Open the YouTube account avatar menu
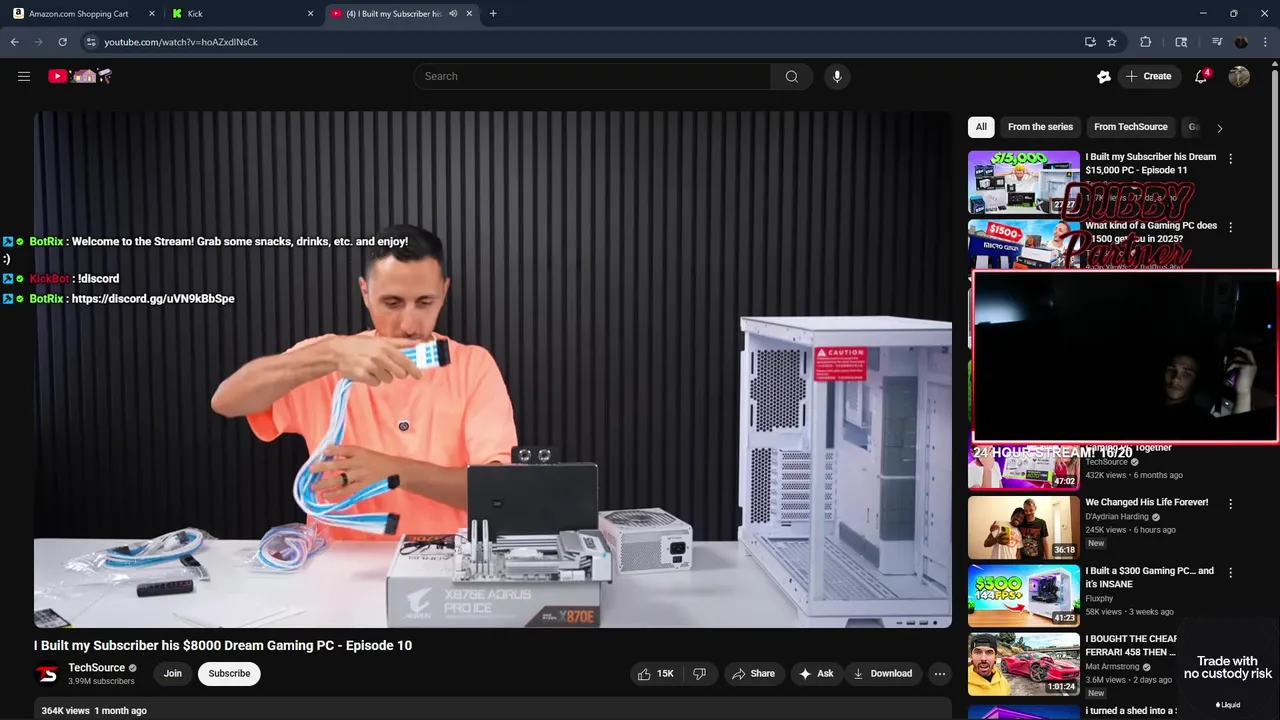Image resolution: width=1280 pixels, height=720 pixels. tap(1239, 76)
